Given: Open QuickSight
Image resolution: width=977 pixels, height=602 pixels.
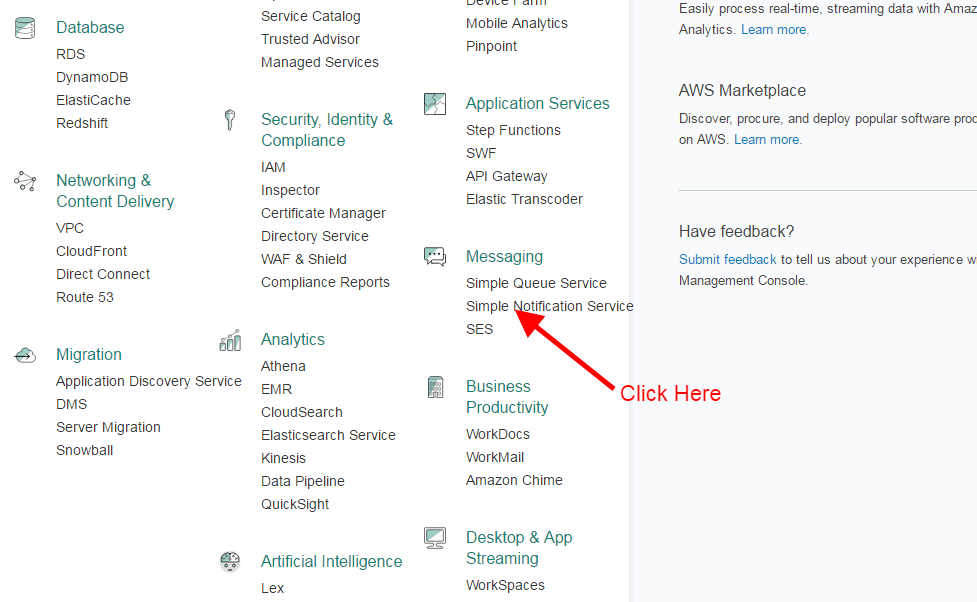Looking at the screenshot, I should point(295,505).
